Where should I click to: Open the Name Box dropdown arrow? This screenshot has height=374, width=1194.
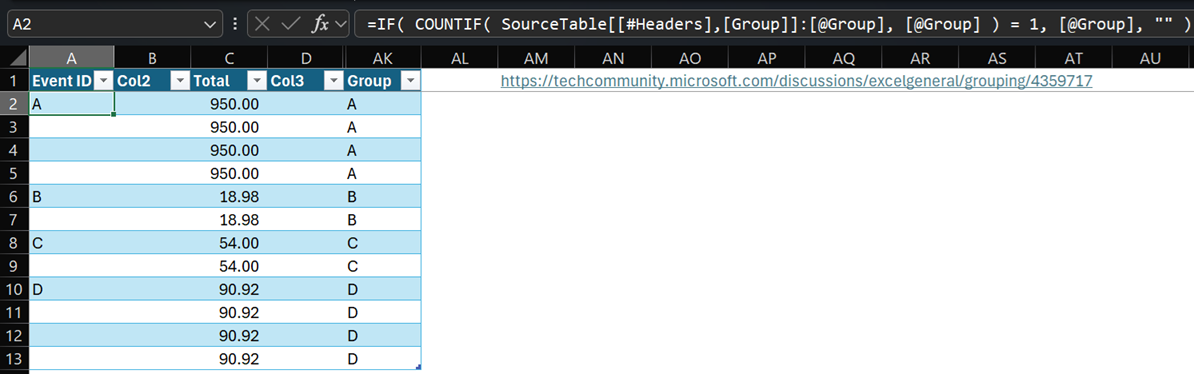pyautogui.click(x=210, y=24)
